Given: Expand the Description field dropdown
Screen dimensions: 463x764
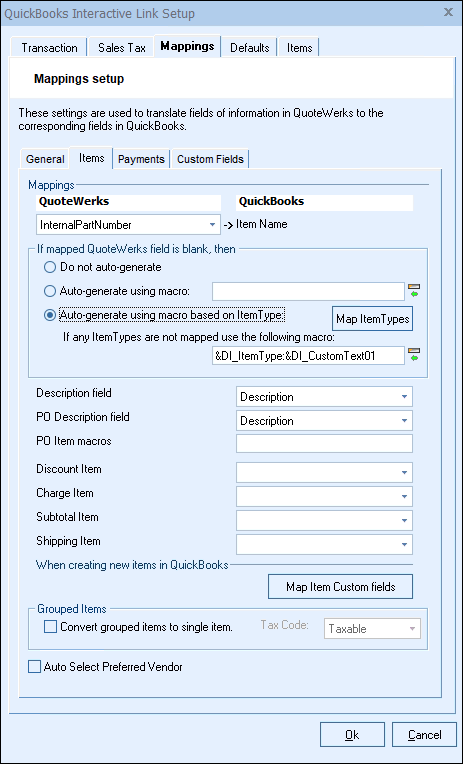Looking at the screenshot, I should coord(325,397).
